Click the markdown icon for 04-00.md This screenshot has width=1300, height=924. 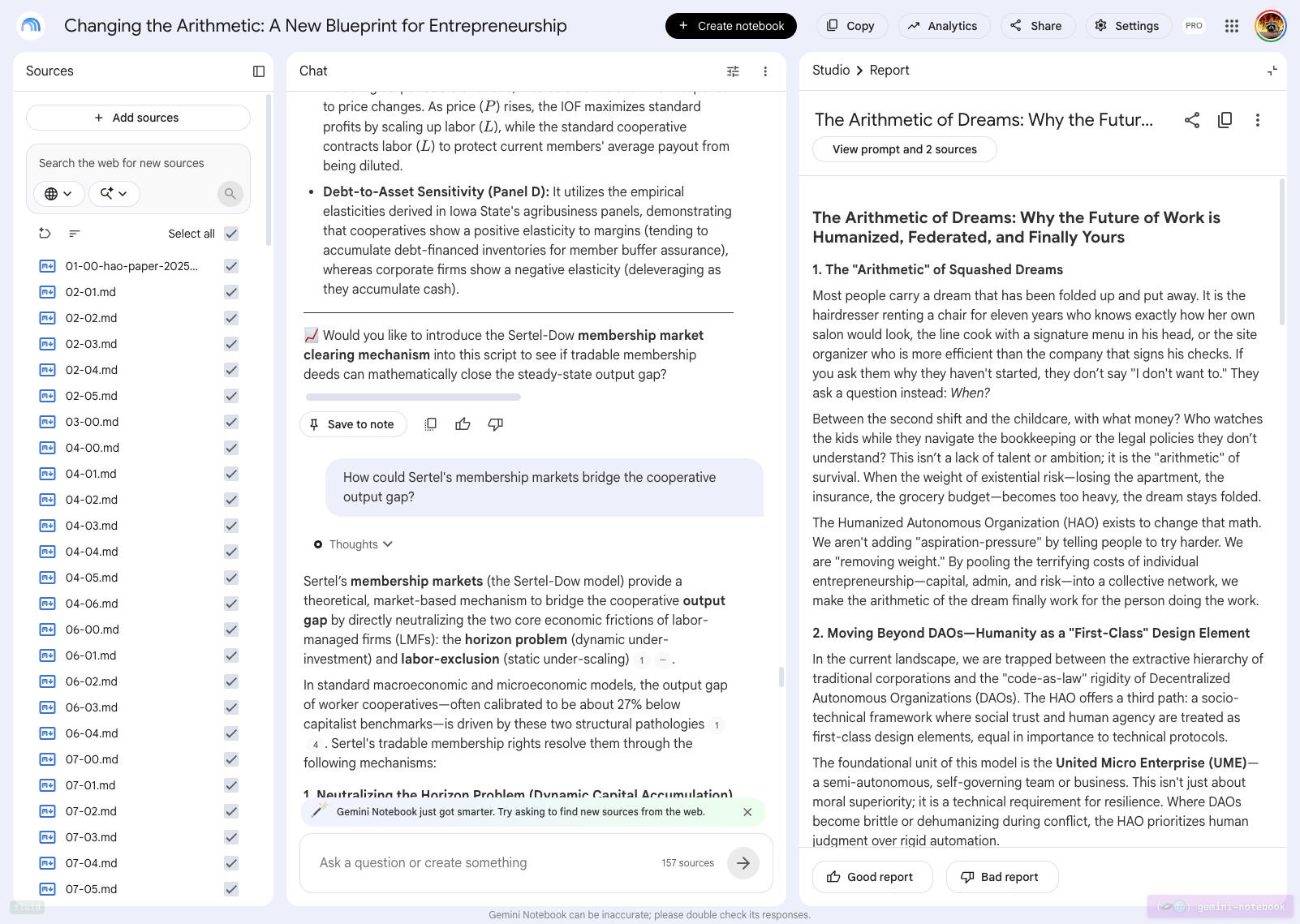[48, 448]
